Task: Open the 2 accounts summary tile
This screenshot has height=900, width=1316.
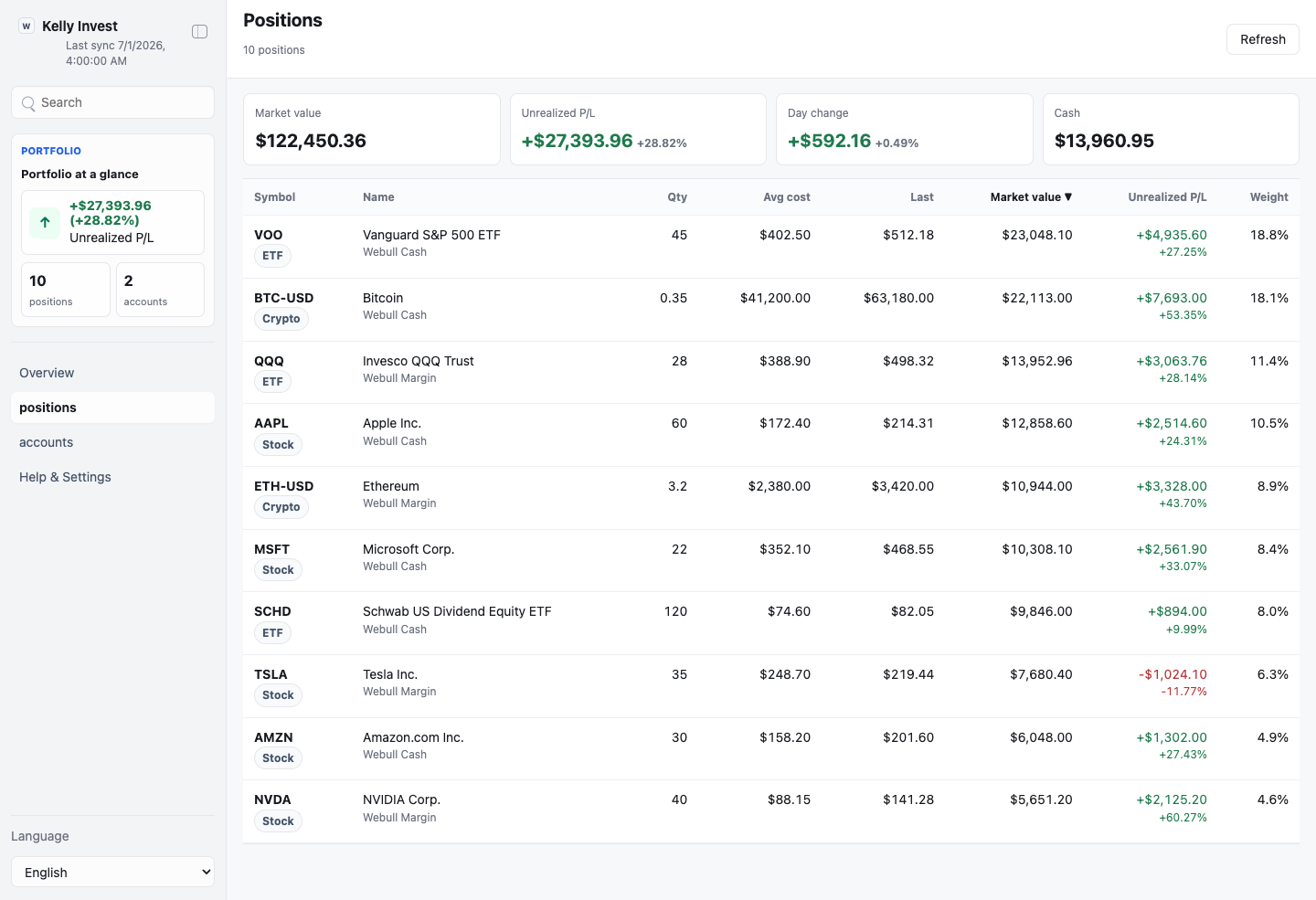Action: [160, 290]
